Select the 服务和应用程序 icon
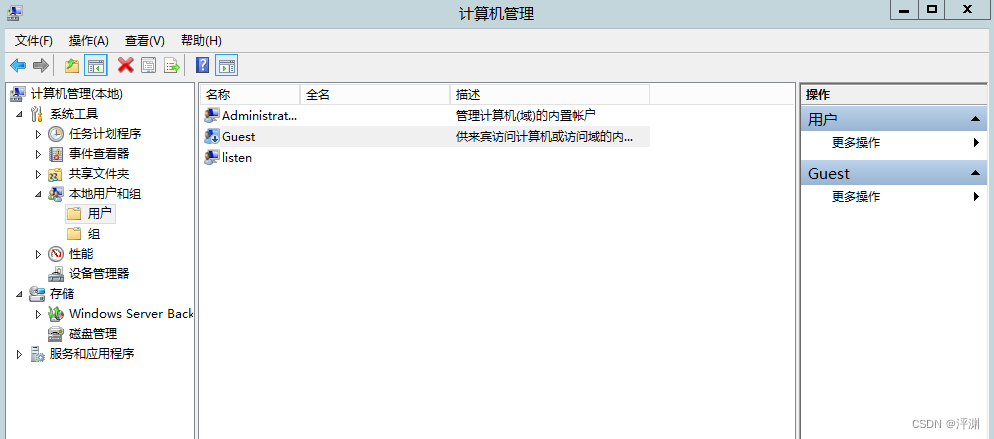994x439 pixels. click(x=37, y=353)
